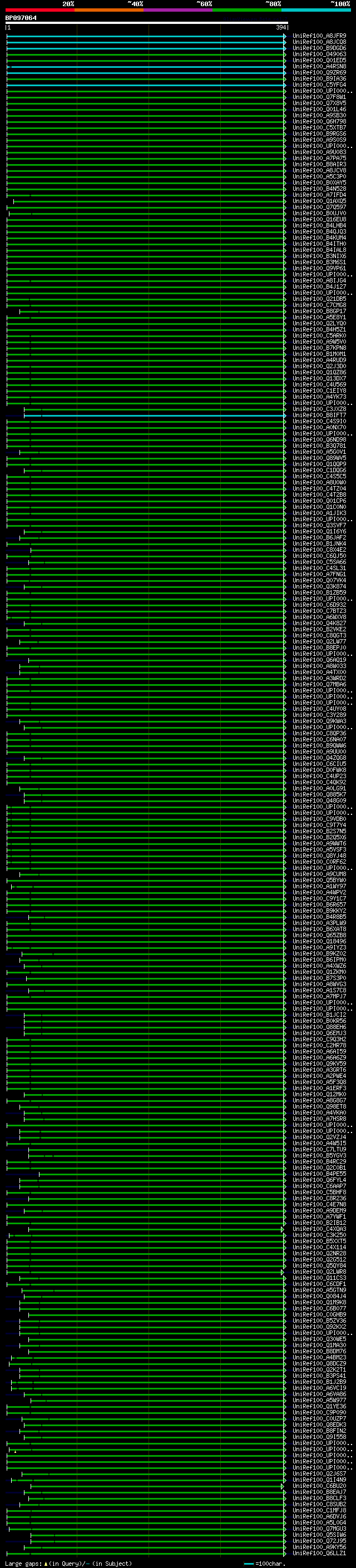The height and width of the screenshot is (1568, 356).
Task: Select hit UniRef100_C5ARK0
Action: coord(319,336)
